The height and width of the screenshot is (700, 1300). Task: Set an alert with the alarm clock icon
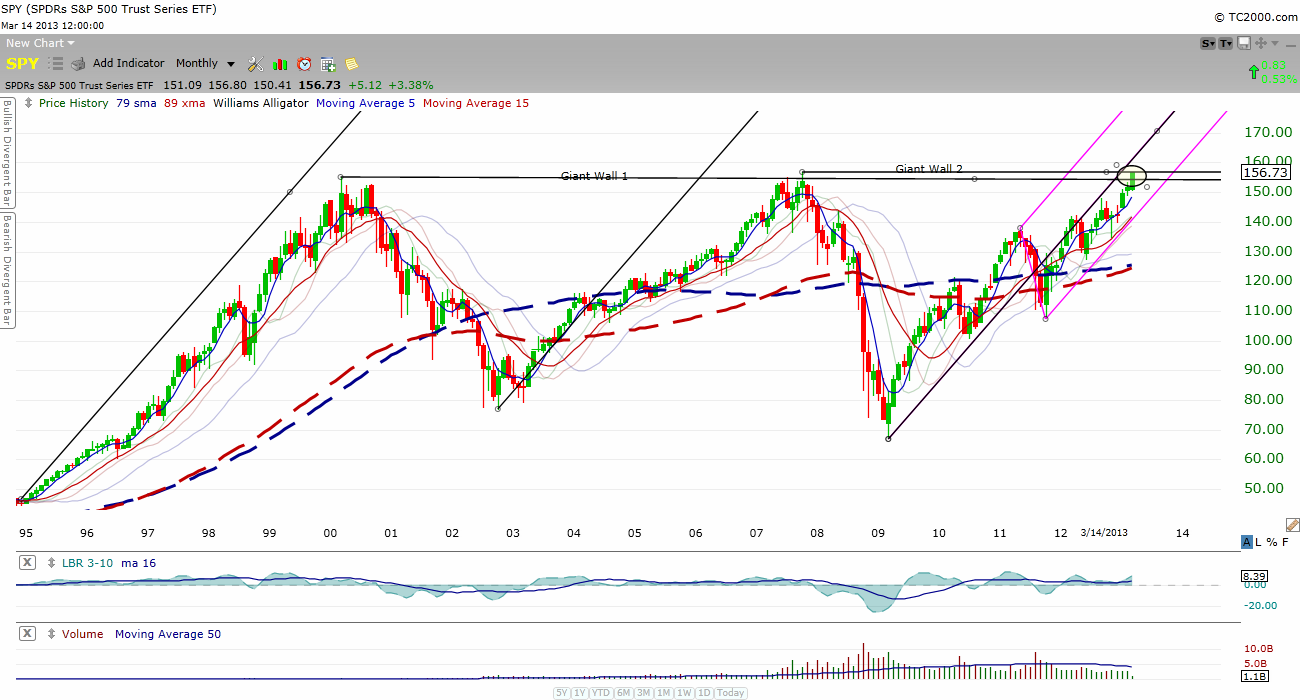click(x=304, y=63)
